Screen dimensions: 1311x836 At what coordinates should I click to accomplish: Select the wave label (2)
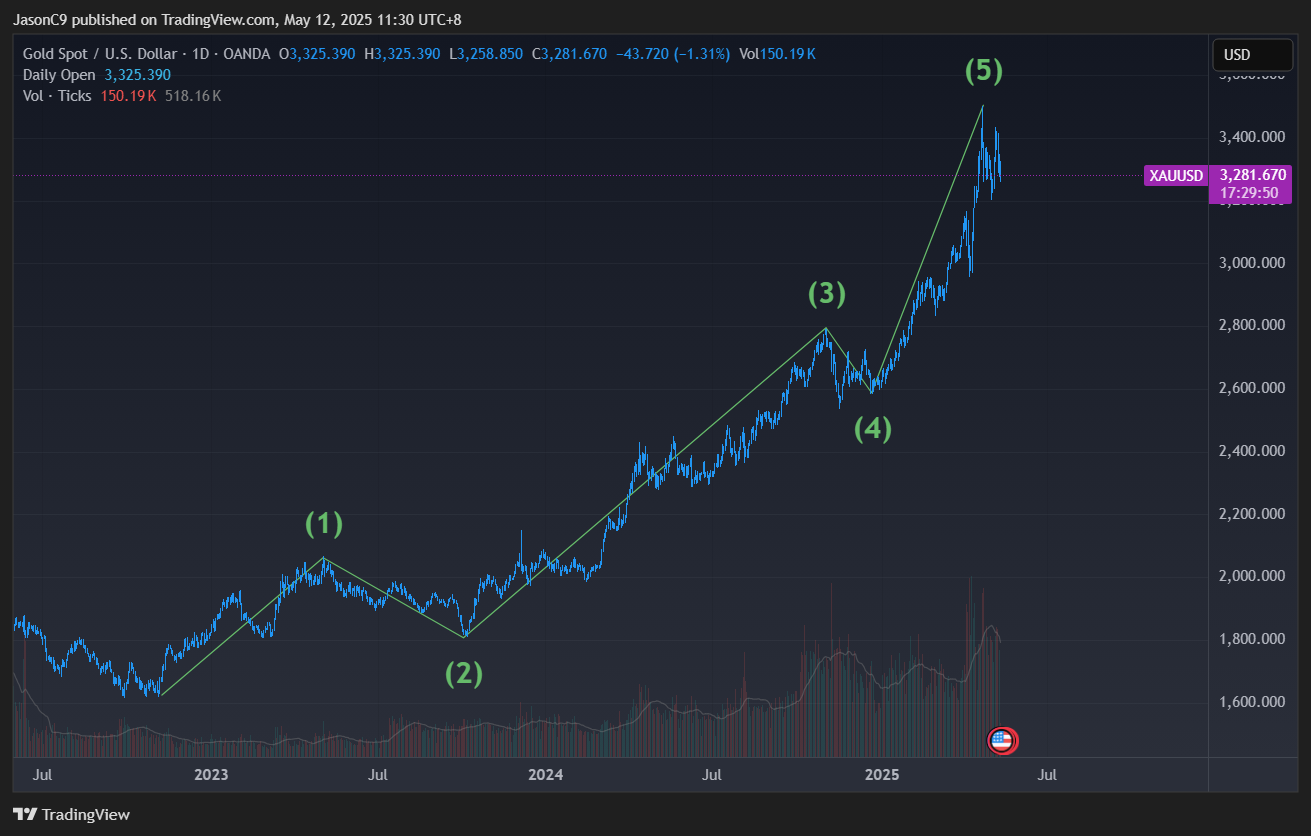click(x=464, y=673)
